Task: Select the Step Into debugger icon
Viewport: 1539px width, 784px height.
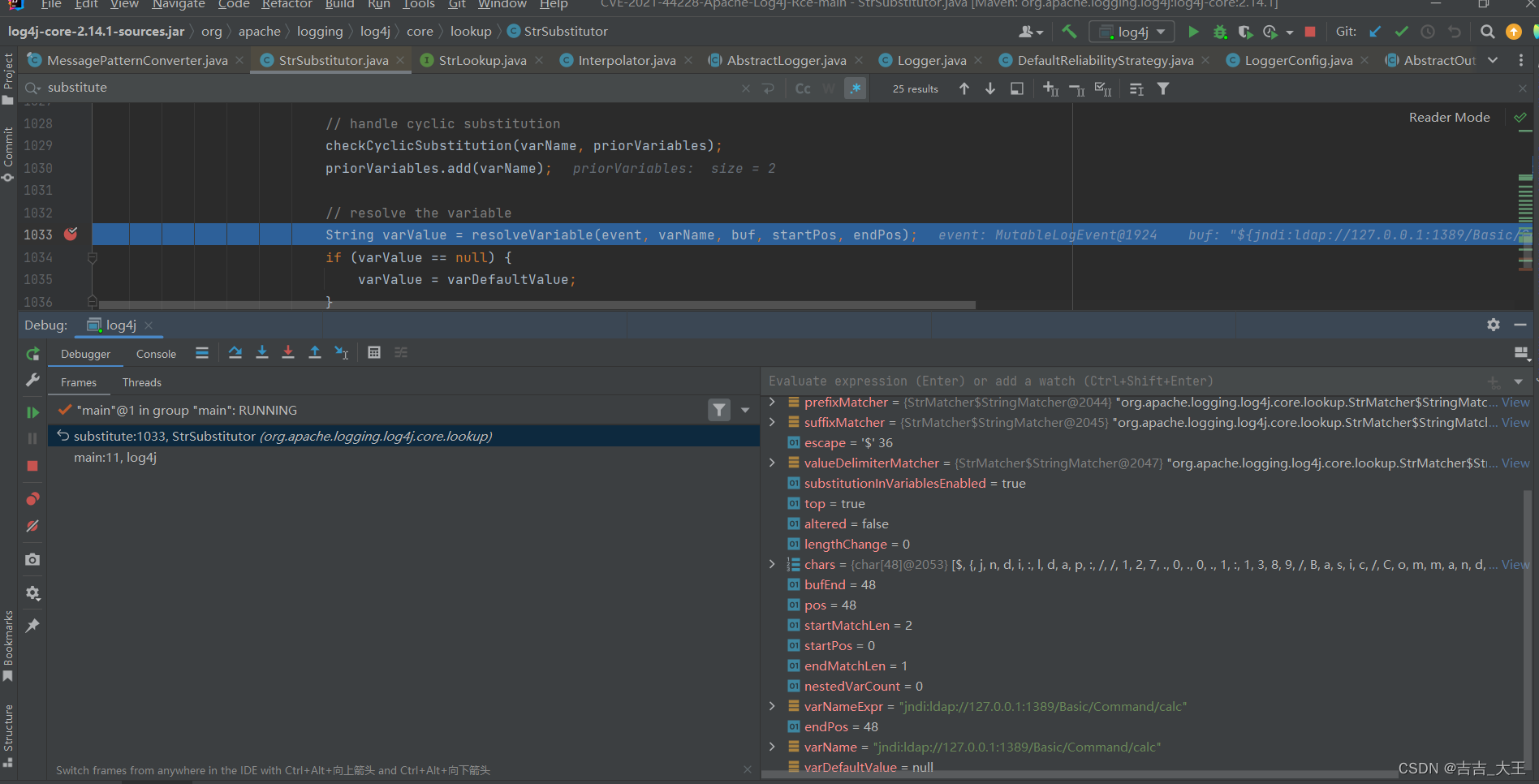Action: coord(261,352)
